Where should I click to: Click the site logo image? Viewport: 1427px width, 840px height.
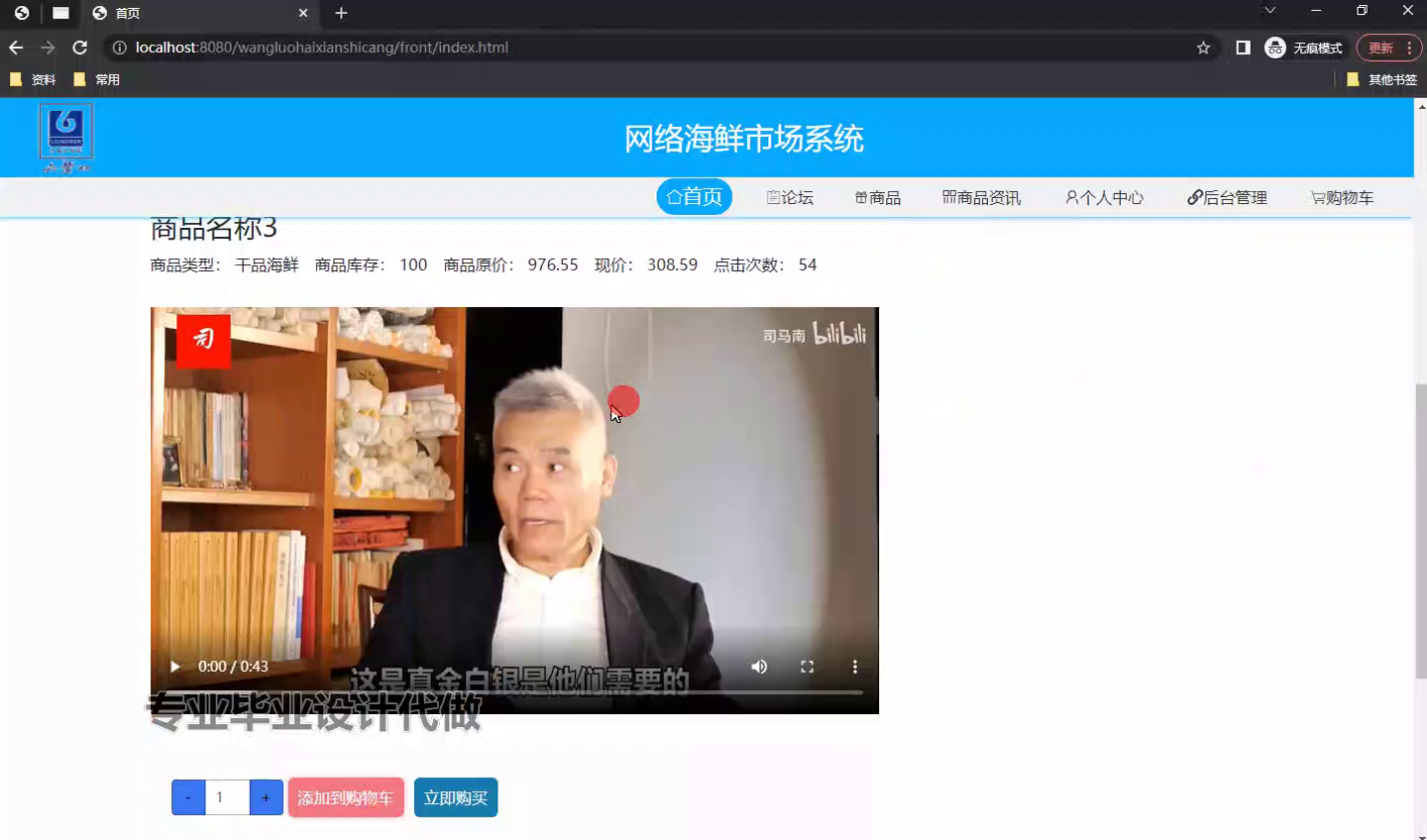point(65,138)
